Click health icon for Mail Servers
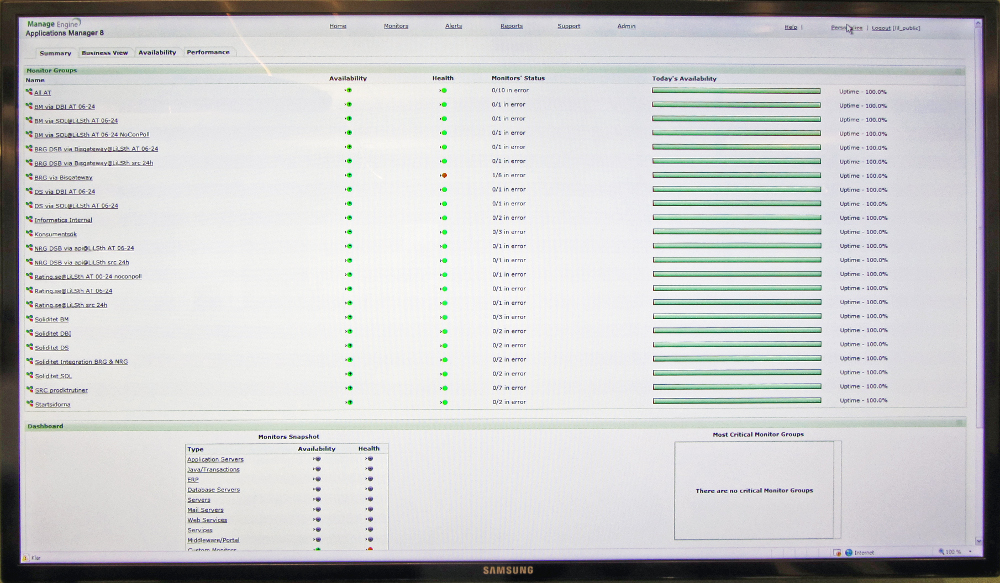Screen dimensions: 1000x583 (369, 510)
